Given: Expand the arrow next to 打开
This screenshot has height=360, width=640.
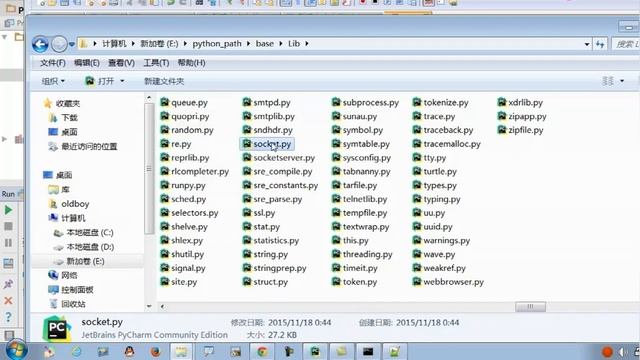Looking at the screenshot, I should [x=122, y=81].
